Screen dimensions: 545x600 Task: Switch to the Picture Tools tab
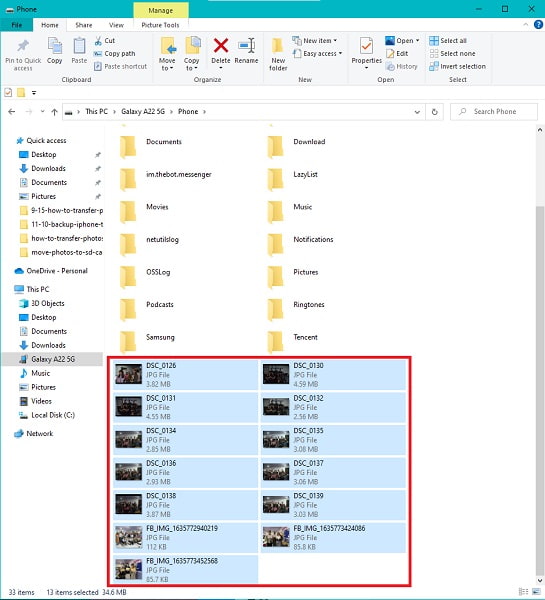coord(160,25)
